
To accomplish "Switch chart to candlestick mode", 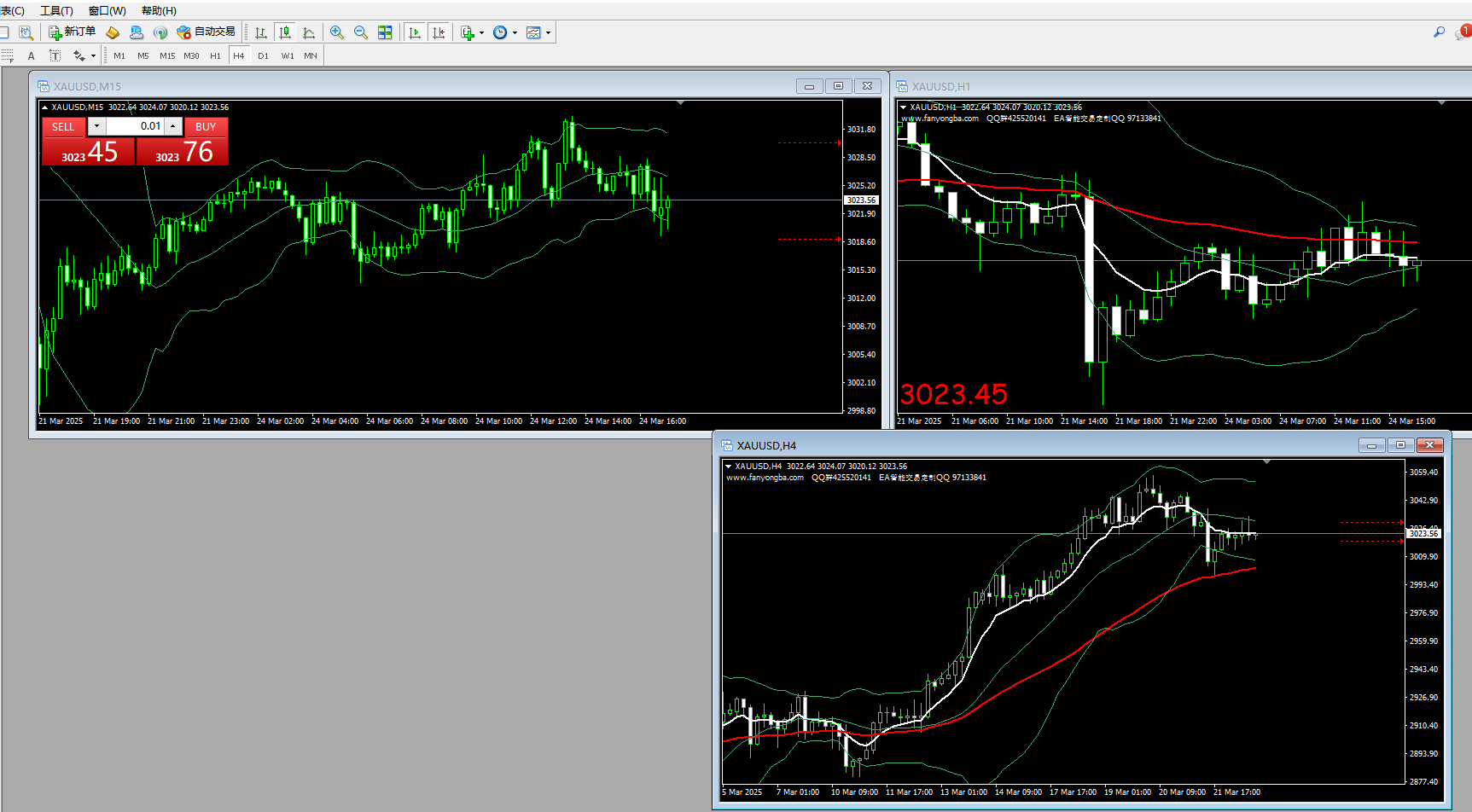I will tap(285, 32).
